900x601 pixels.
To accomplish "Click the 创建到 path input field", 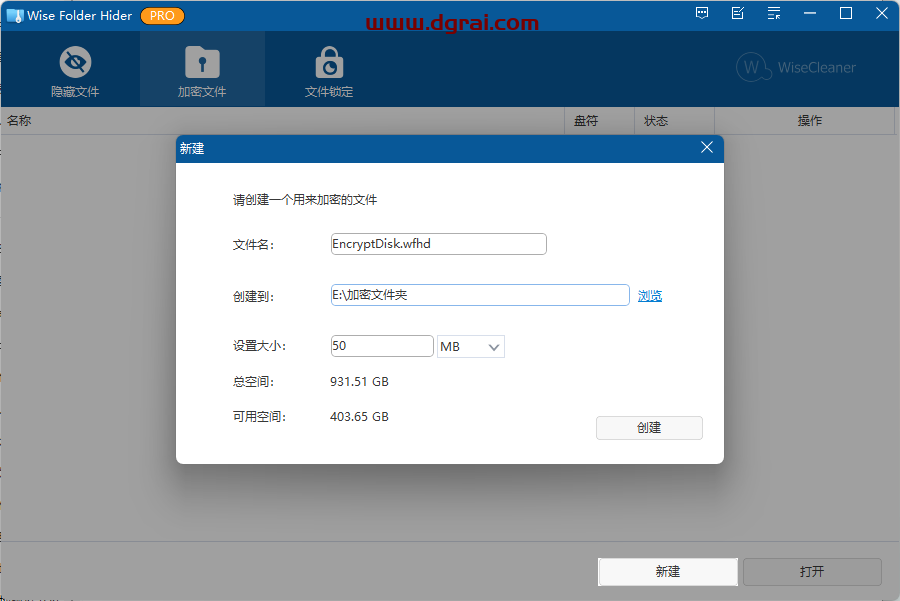I will pyautogui.click(x=480, y=295).
